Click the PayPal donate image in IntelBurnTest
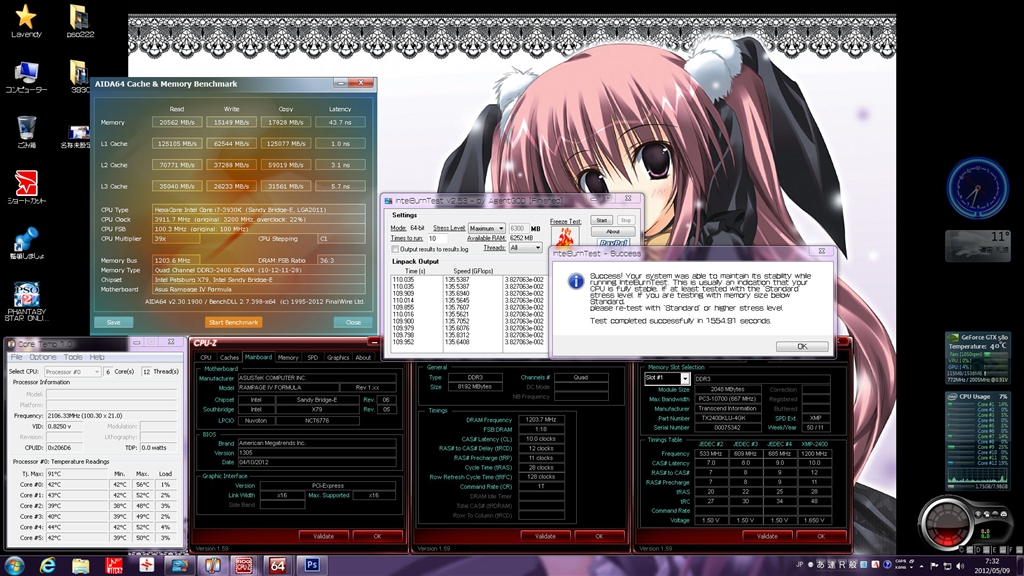The height and width of the screenshot is (576, 1024). tap(613, 242)
